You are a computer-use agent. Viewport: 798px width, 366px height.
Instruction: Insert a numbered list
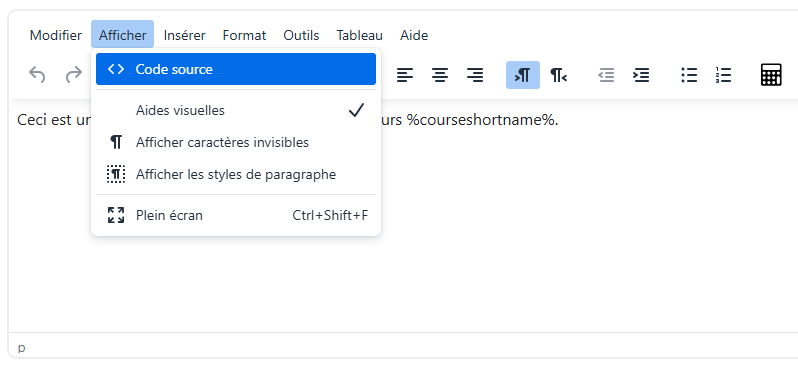[723, 75]
